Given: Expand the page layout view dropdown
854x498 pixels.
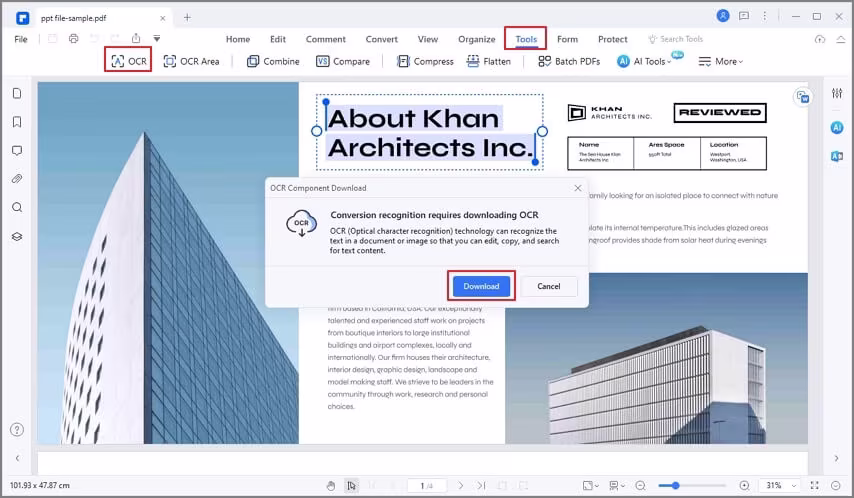Looking at the screenshot, I should pyautogui.click(x=617, y=485).
